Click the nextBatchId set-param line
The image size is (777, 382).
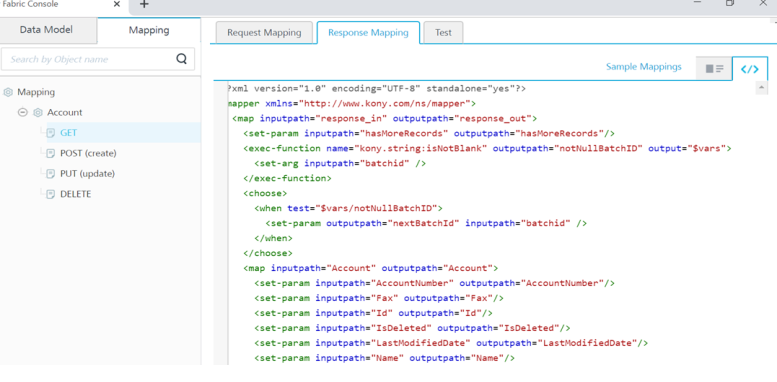click(x=426, y=223)
